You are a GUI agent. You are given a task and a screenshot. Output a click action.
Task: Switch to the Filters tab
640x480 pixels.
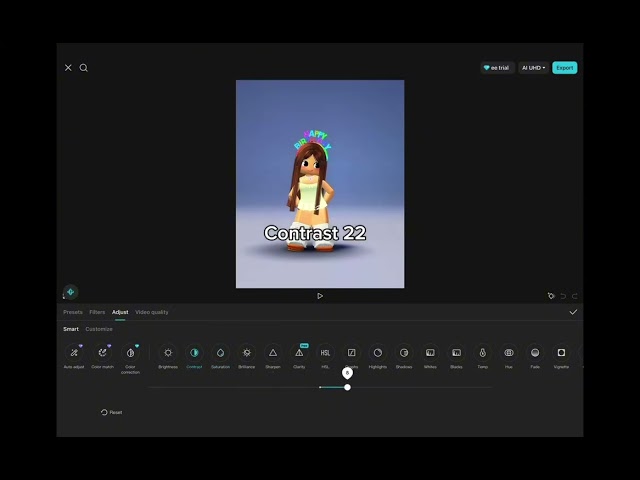click(x=97, y=312)
